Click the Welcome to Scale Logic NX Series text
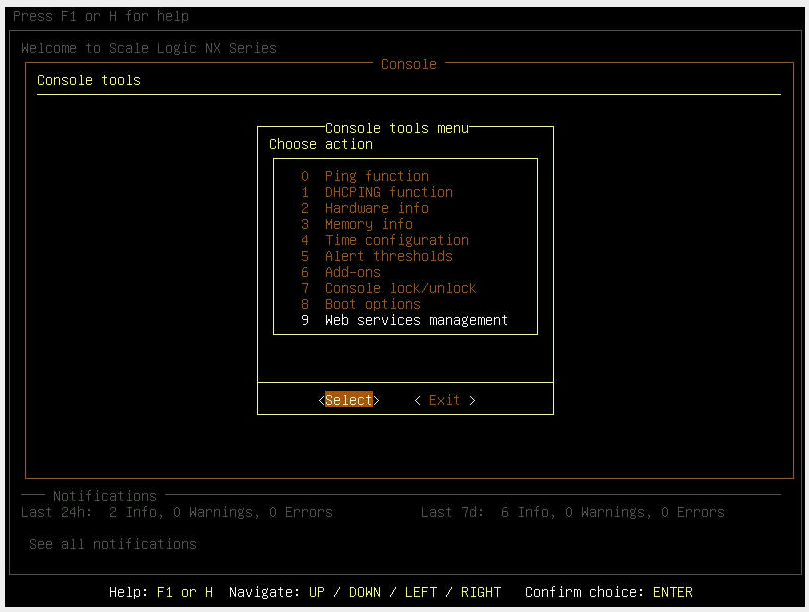The height and width of the screenshot is (612, 809). point(149,48)
